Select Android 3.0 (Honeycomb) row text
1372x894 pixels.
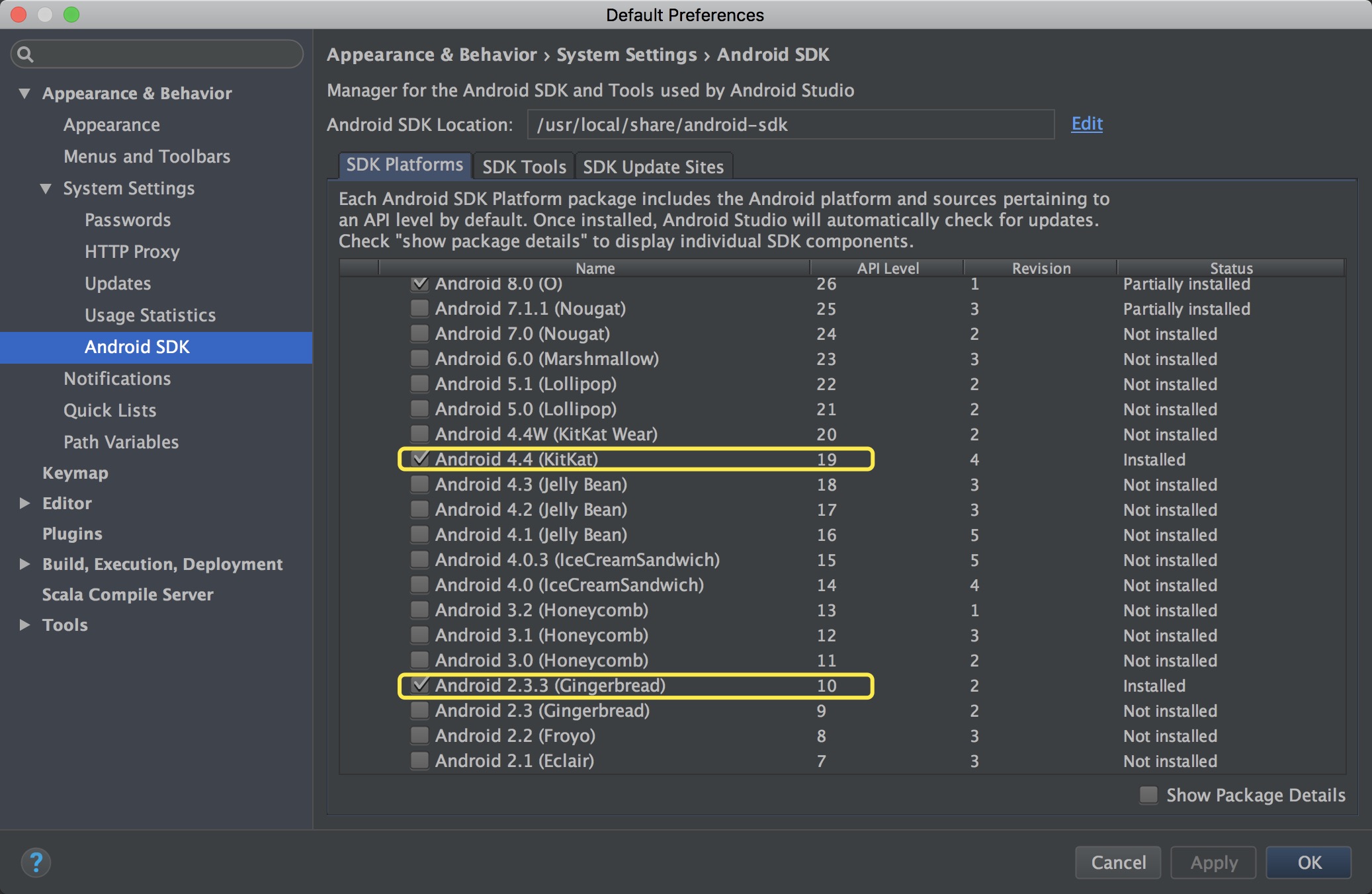pos(542,661)
